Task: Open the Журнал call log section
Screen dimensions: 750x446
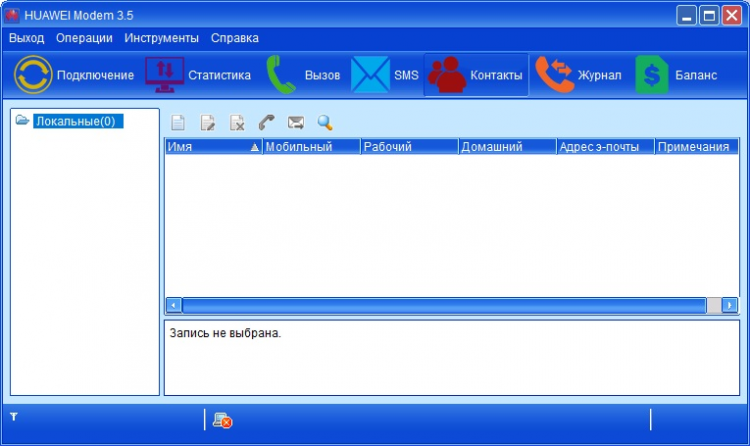Action: tap(578, 75)
